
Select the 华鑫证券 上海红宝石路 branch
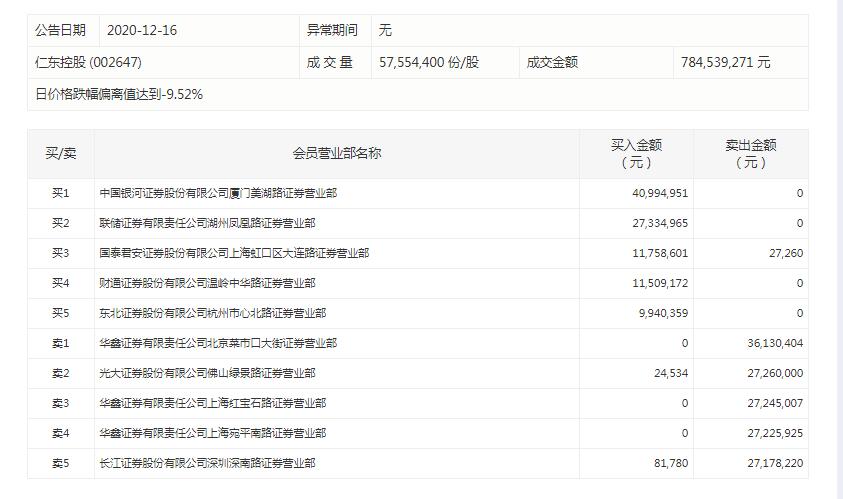(212, 403)
